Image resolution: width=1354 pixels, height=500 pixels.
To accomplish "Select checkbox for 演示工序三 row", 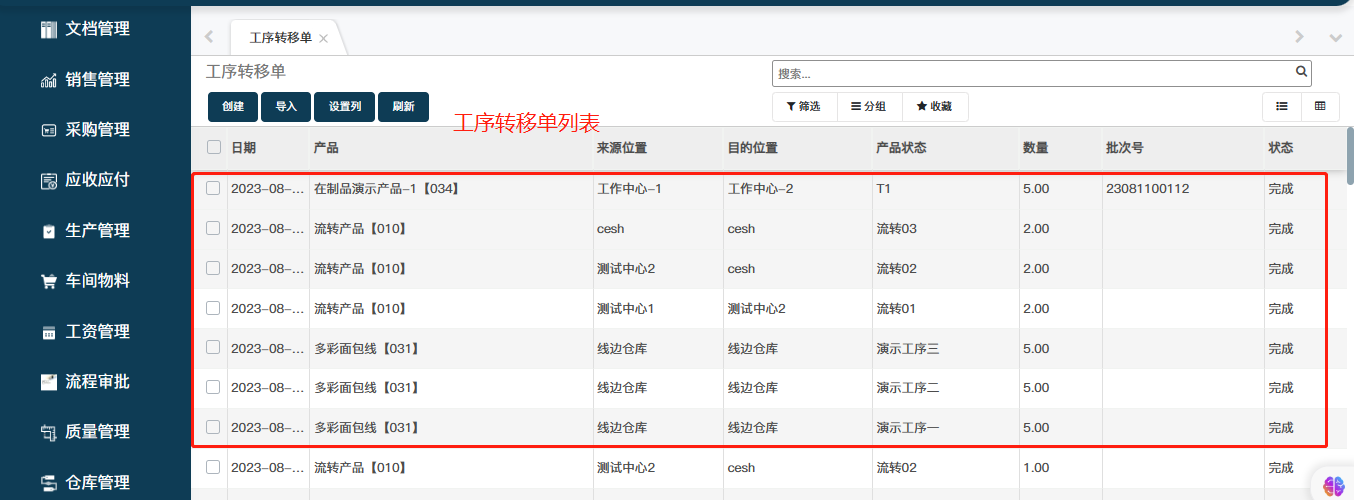I will [213, 347].
